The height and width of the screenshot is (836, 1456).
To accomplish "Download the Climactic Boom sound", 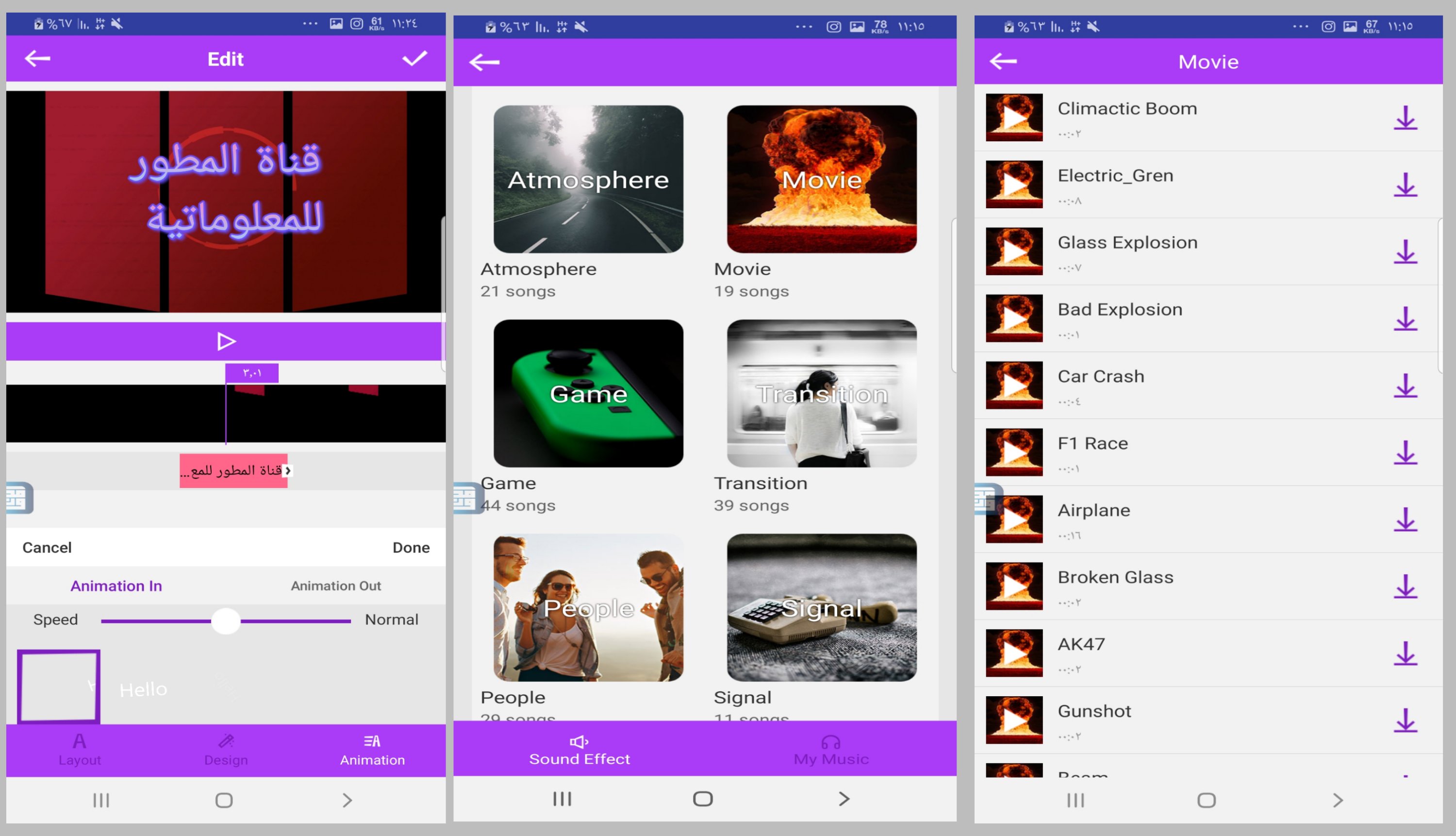I will pyautogui.click(x=1405, y=117).
